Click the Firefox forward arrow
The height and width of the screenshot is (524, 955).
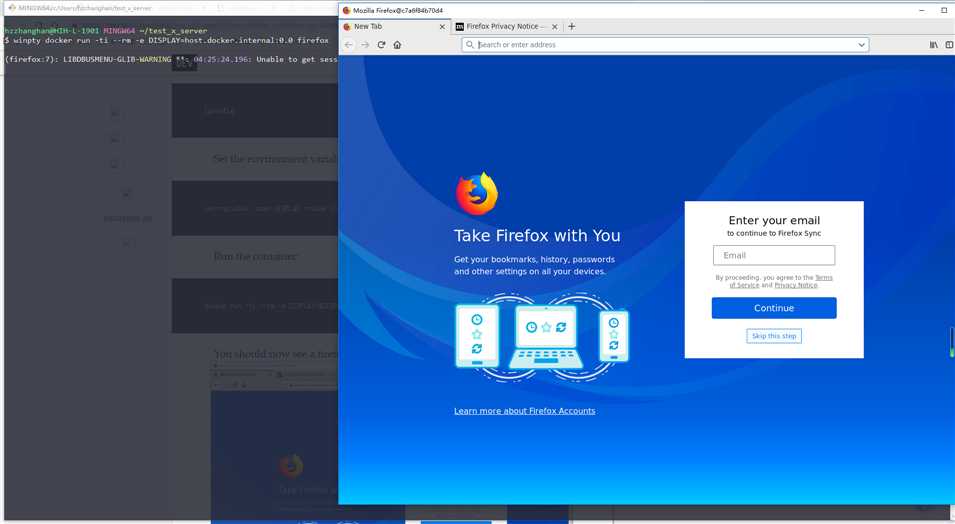pos(365,44)
